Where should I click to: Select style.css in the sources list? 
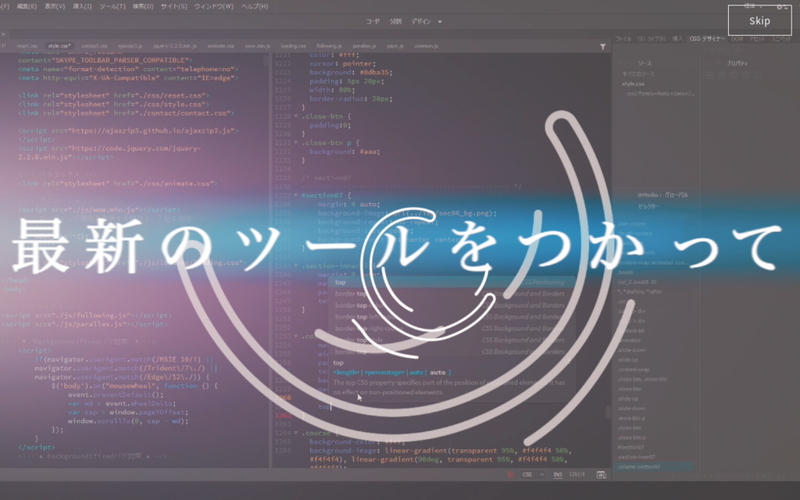coord(633,84)
